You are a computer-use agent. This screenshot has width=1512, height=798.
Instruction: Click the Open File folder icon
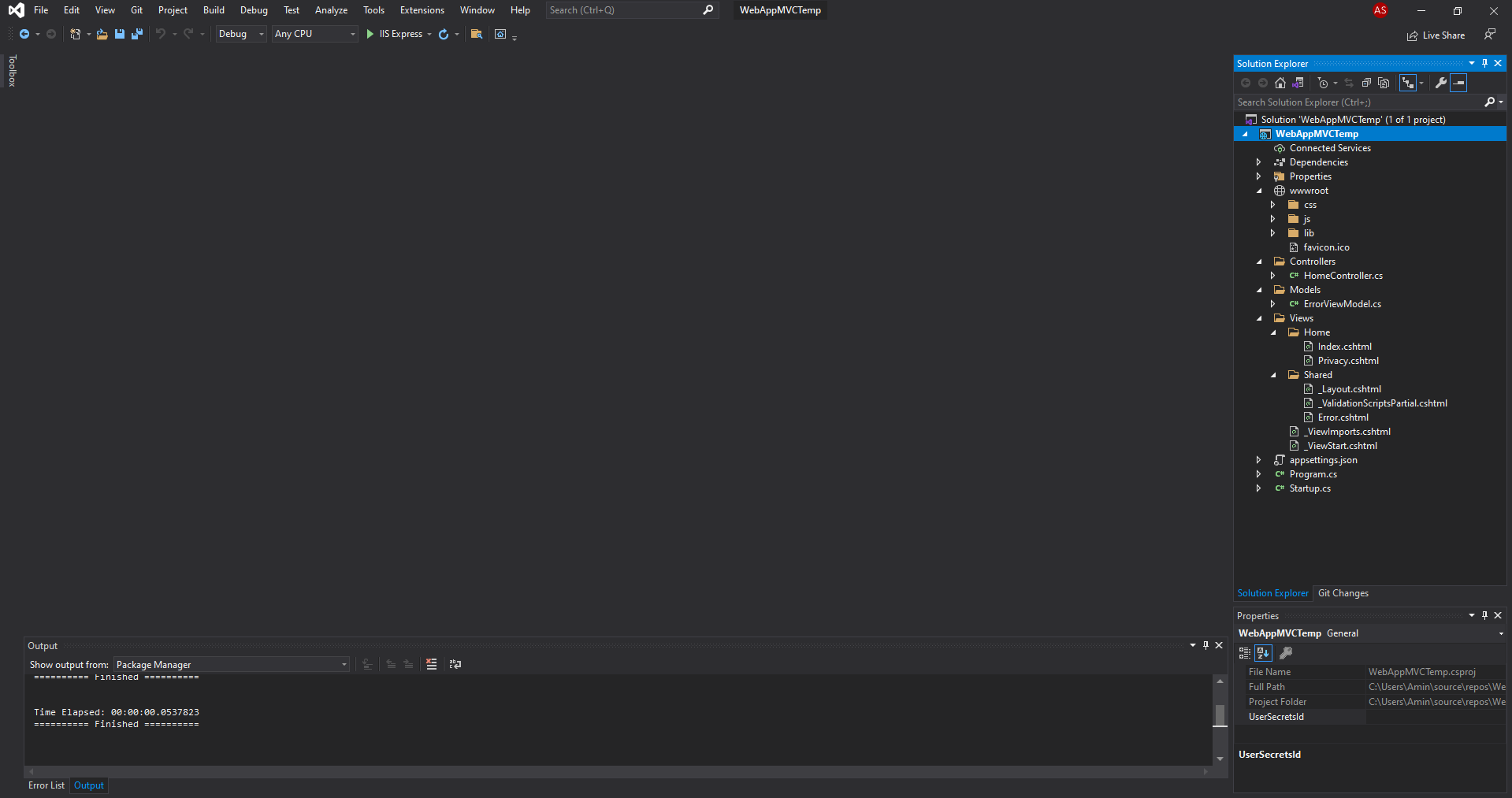[102, 34]
